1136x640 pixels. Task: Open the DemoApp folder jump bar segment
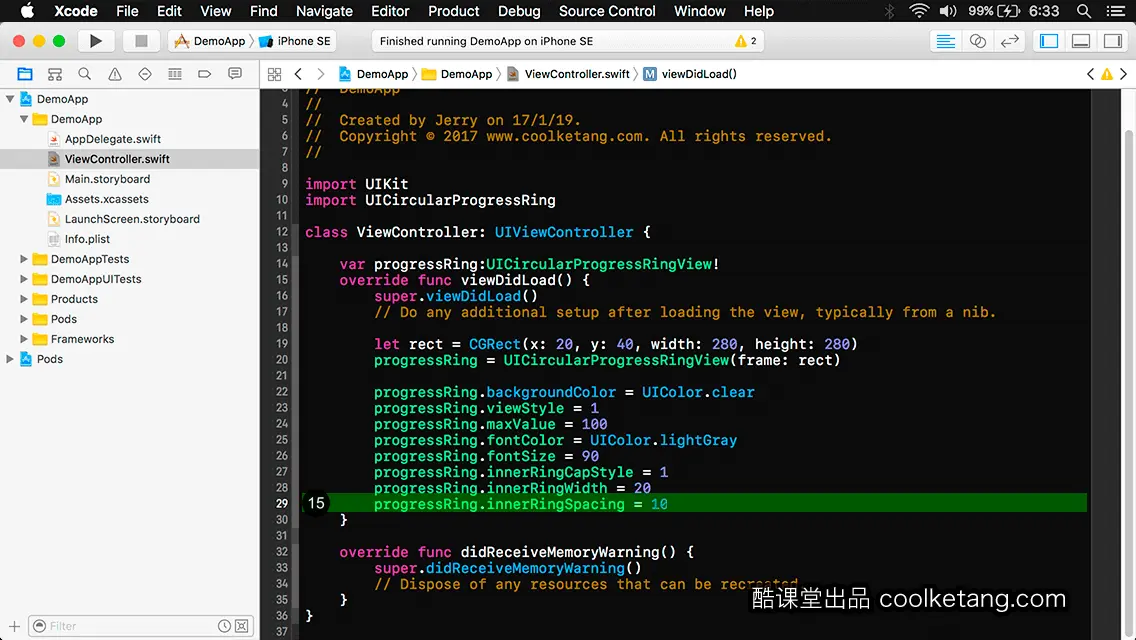click(x=457, y=74)
